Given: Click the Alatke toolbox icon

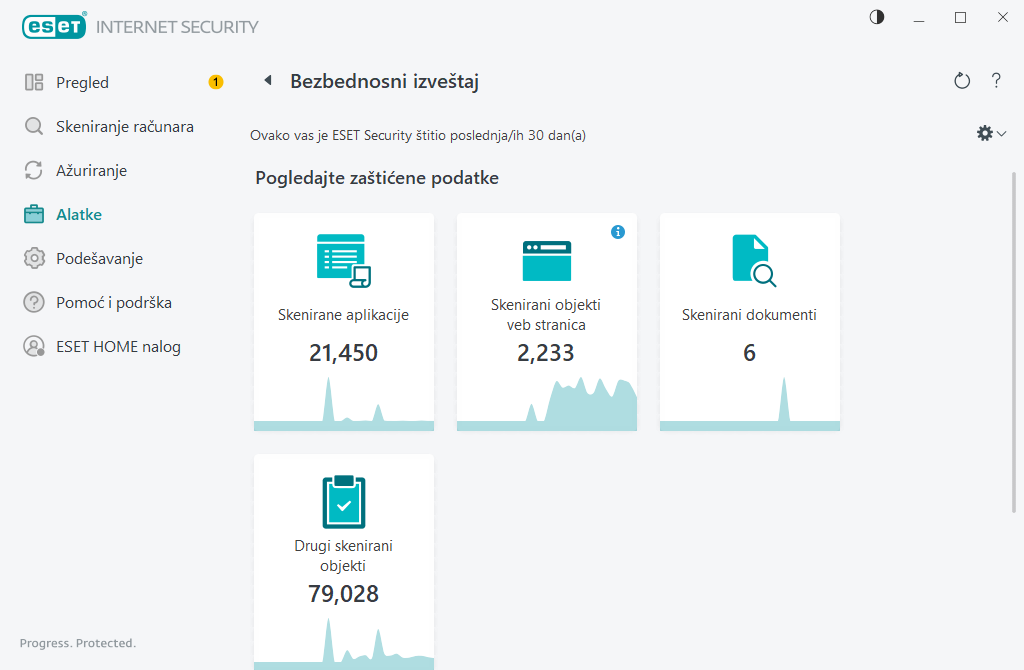Looking at the screenshot, I should pos(34,214).
